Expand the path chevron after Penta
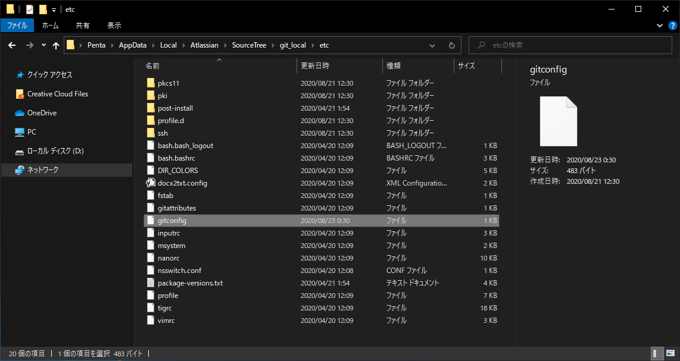This screenshot has width=680, height=361. pos(112,45)
